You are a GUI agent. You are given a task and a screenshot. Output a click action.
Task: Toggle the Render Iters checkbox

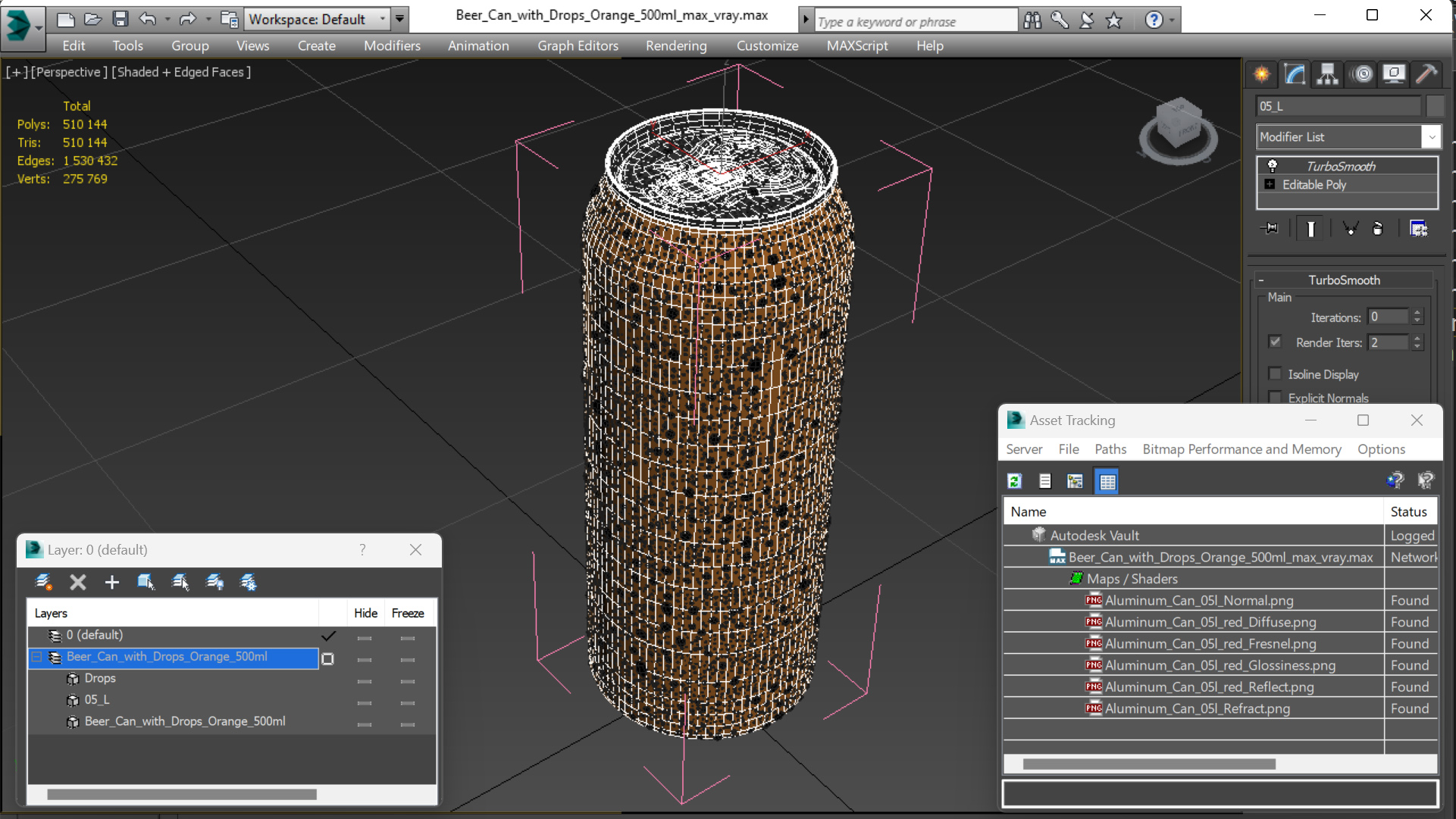point(1275,342)
